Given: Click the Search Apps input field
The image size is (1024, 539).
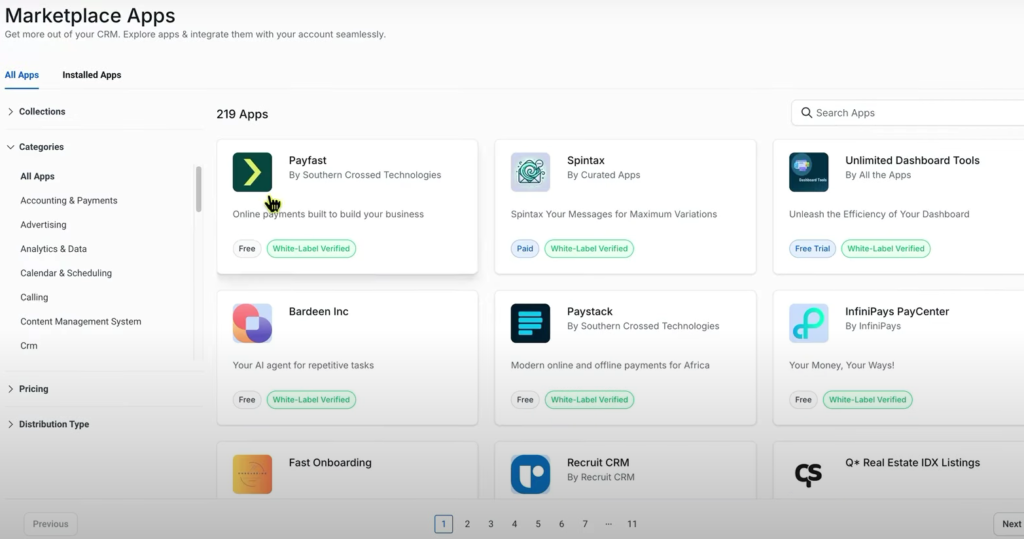Looking at the screenshot, I should coord(908,112).
